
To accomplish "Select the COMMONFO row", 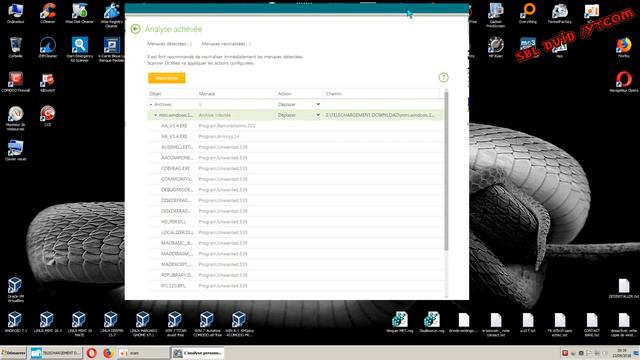I will [x=295, y=179].
